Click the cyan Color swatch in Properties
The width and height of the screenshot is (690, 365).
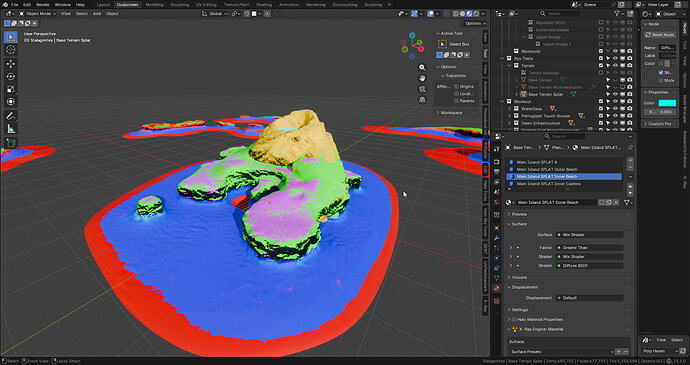(667, 103)
